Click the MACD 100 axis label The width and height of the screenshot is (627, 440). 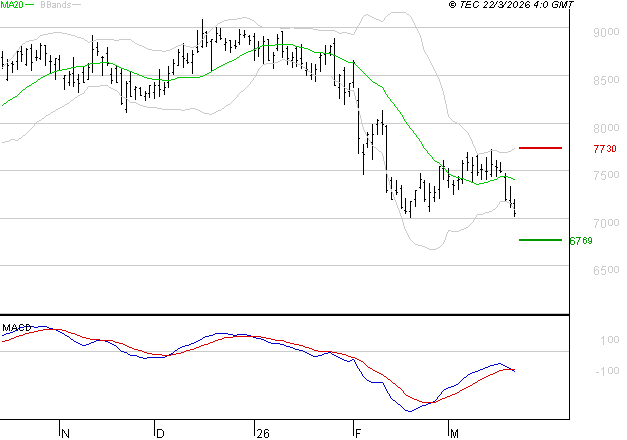[610, 340]
